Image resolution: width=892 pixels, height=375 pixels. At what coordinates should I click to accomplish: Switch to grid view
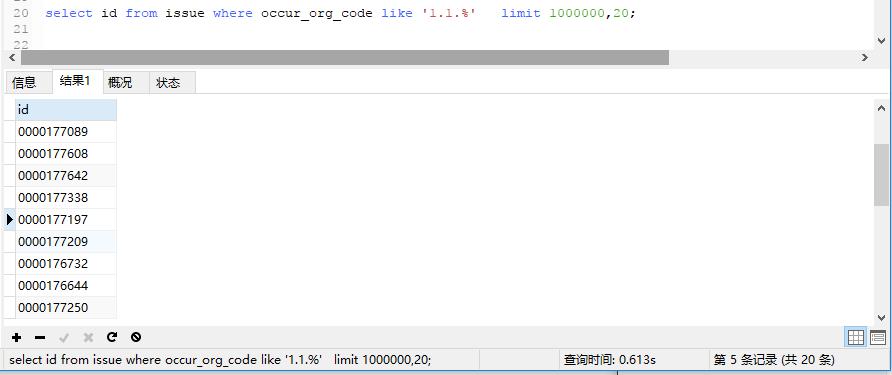(856, 337)
